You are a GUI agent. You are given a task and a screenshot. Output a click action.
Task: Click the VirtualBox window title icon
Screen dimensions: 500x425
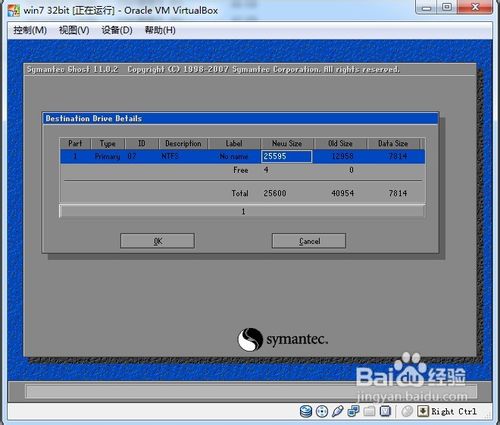pyautogui.click(x=14, y=10)
